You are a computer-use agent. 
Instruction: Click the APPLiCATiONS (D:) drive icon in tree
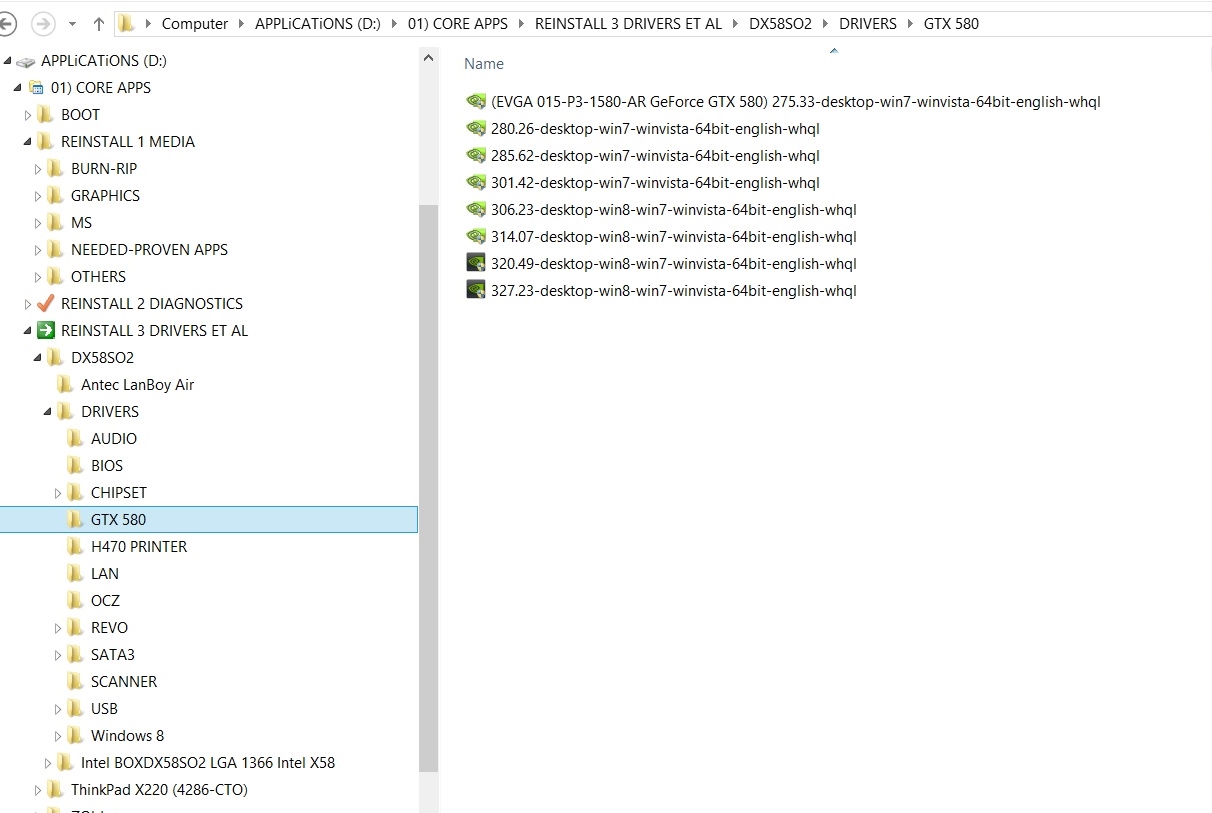coord(26,61)
